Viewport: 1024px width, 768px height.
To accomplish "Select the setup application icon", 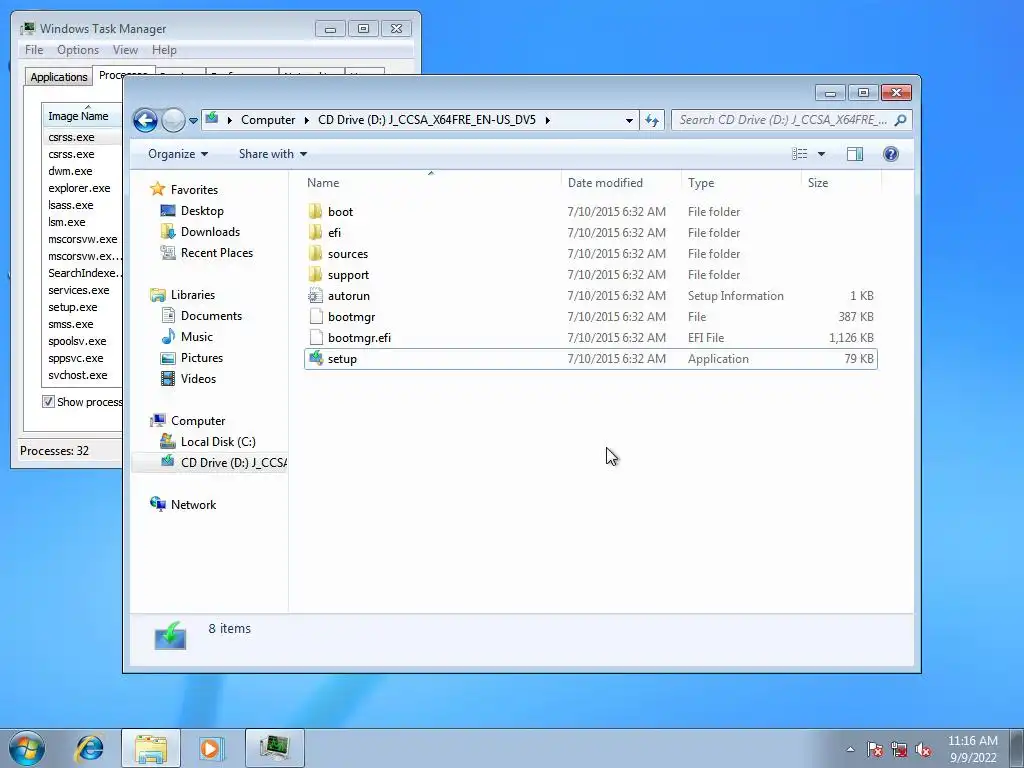I will pyautogui.click(x=316, y=359).
